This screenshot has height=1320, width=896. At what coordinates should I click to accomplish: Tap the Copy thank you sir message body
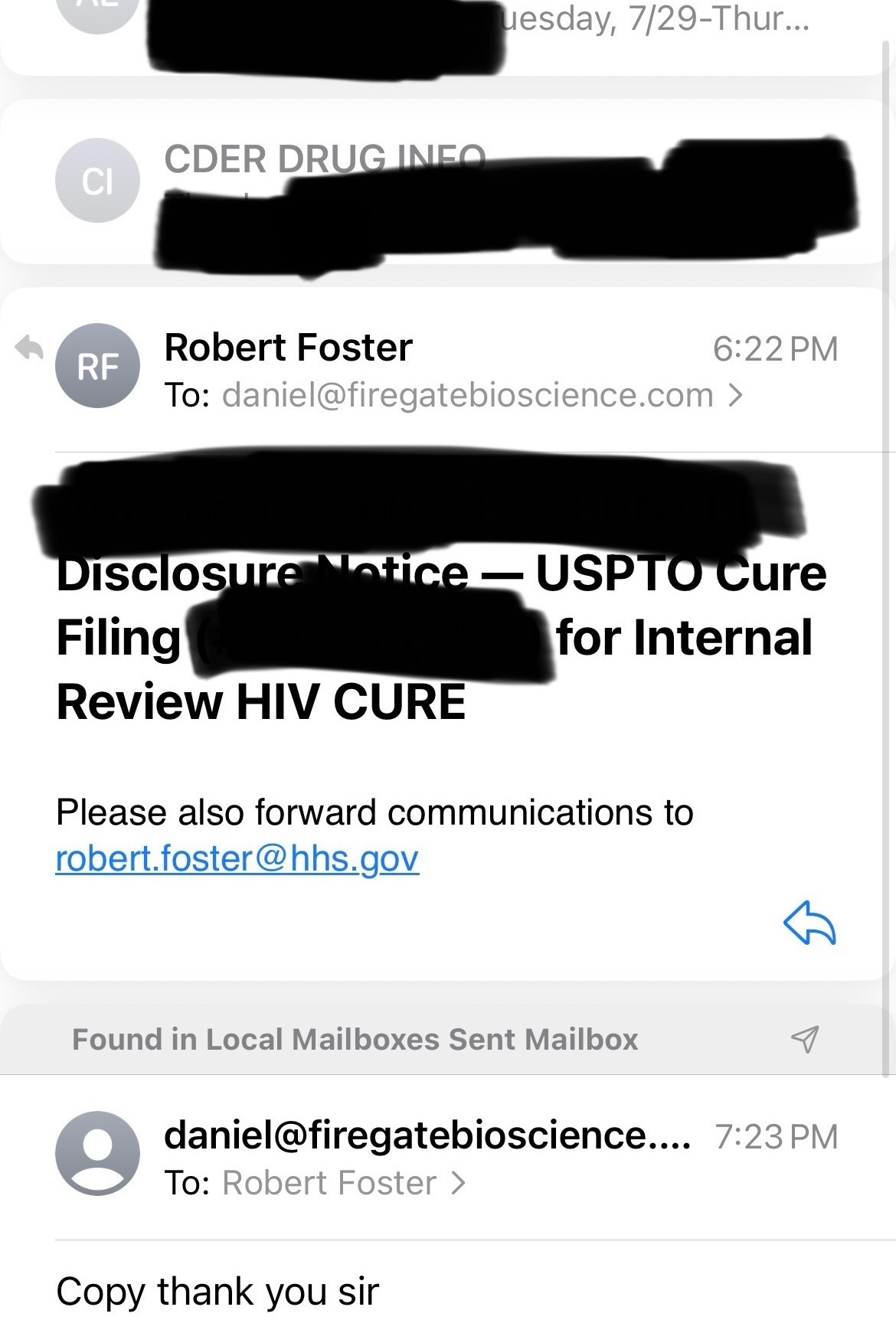(x=217, y=1292)
